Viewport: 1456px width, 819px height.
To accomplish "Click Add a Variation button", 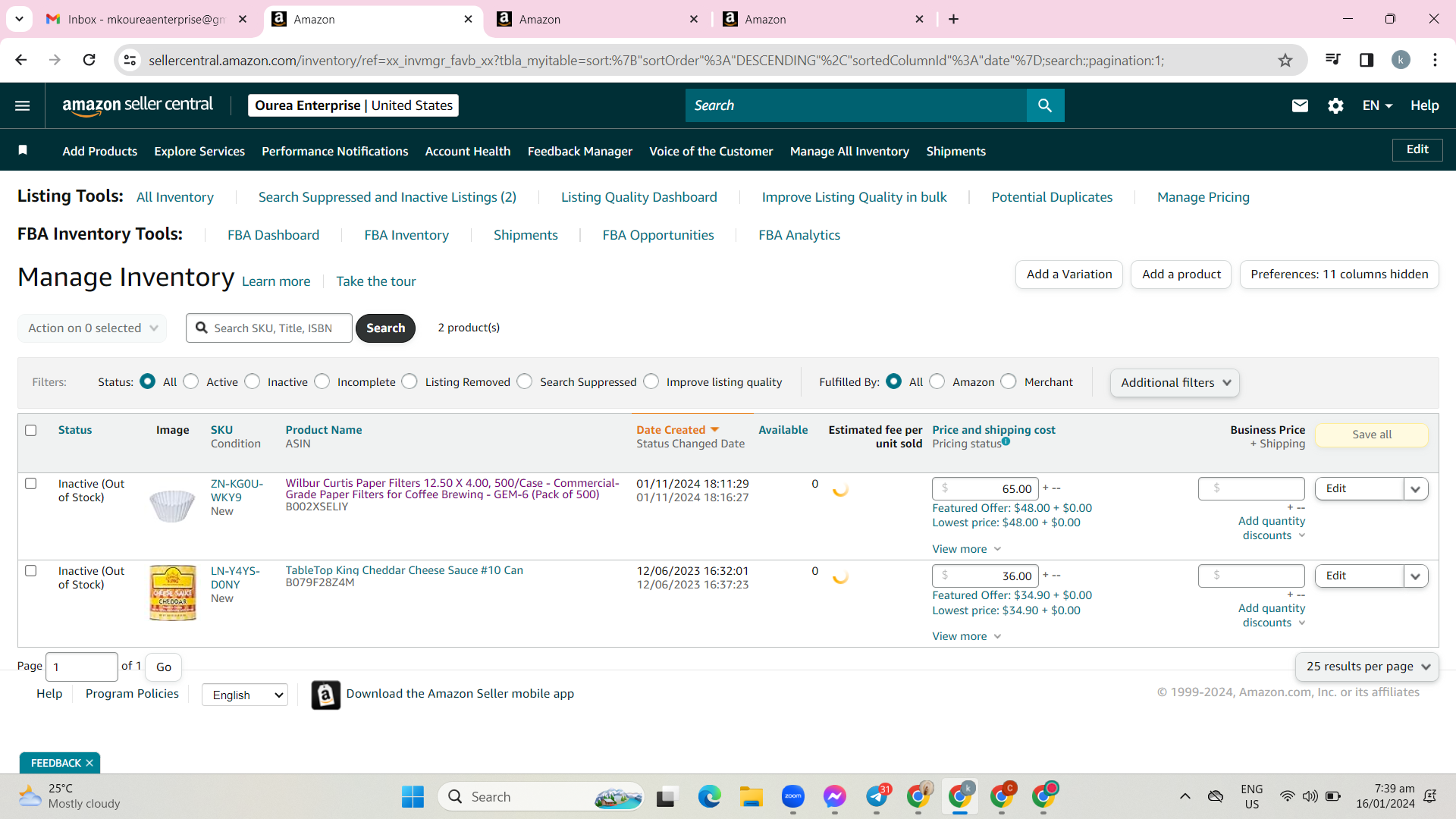I will click(1069, 275).
